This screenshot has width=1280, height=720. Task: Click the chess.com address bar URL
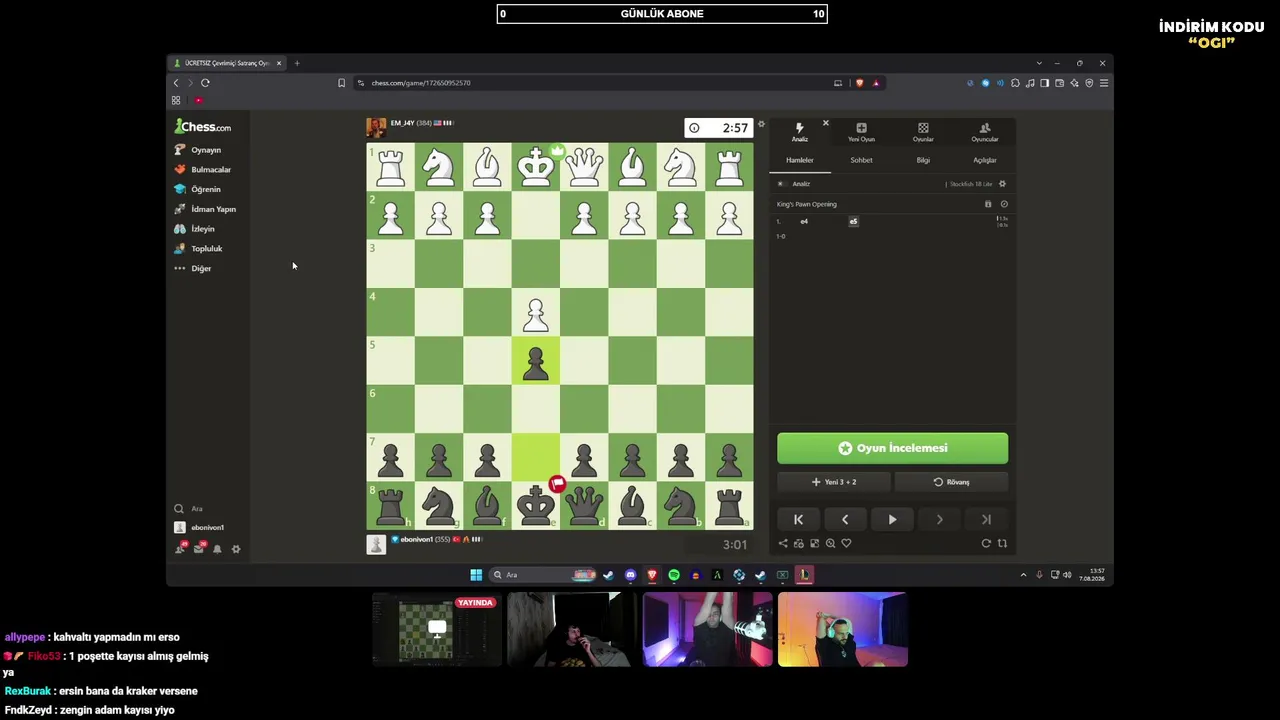click(421, 83)
